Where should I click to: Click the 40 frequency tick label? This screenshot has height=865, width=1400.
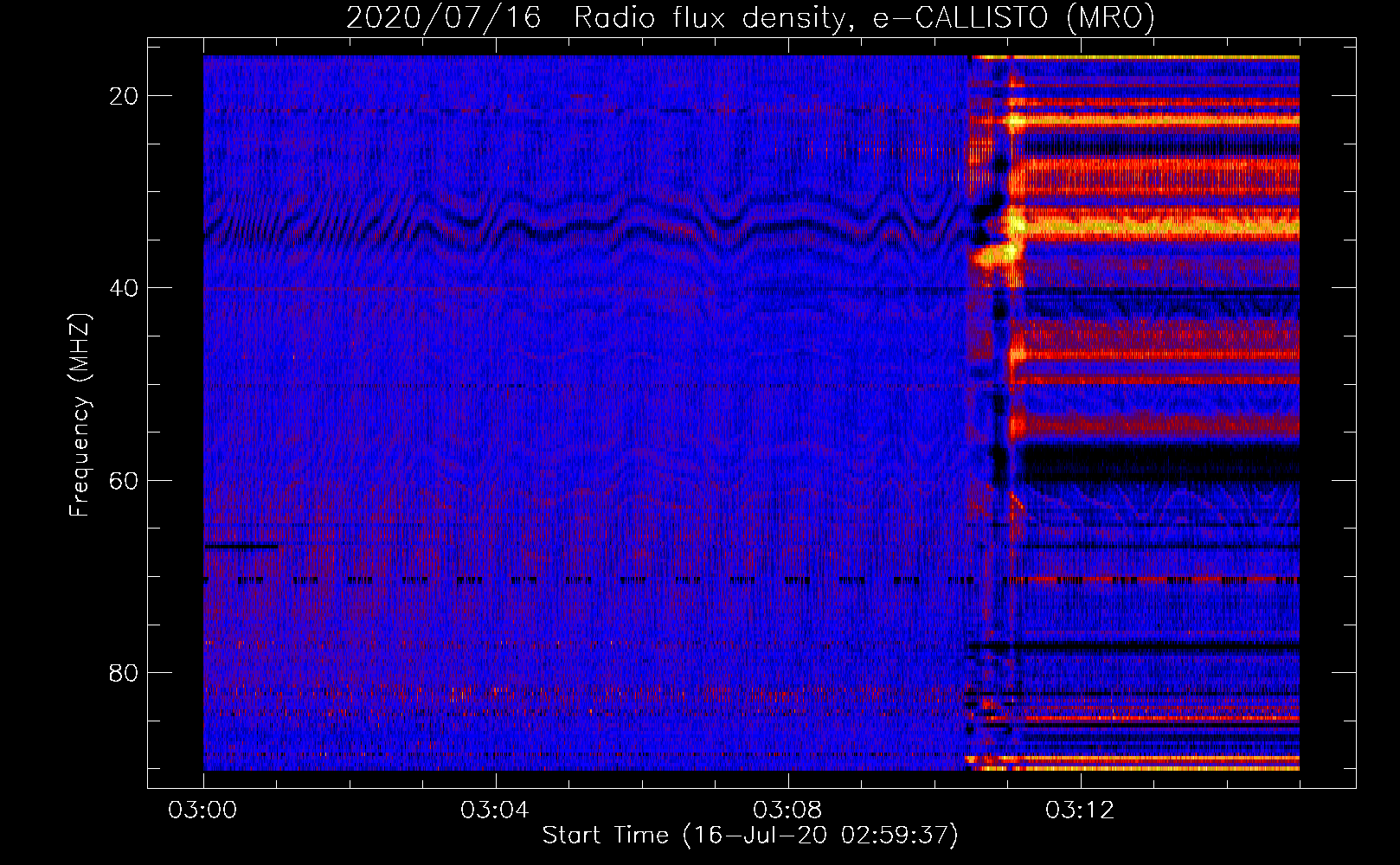125,288
